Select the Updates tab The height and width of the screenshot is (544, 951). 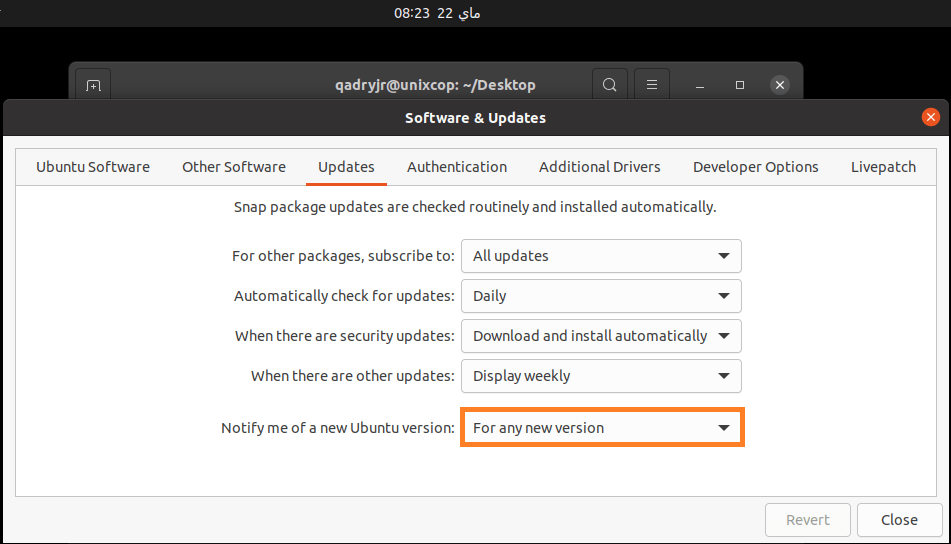(x=346, y=167)
